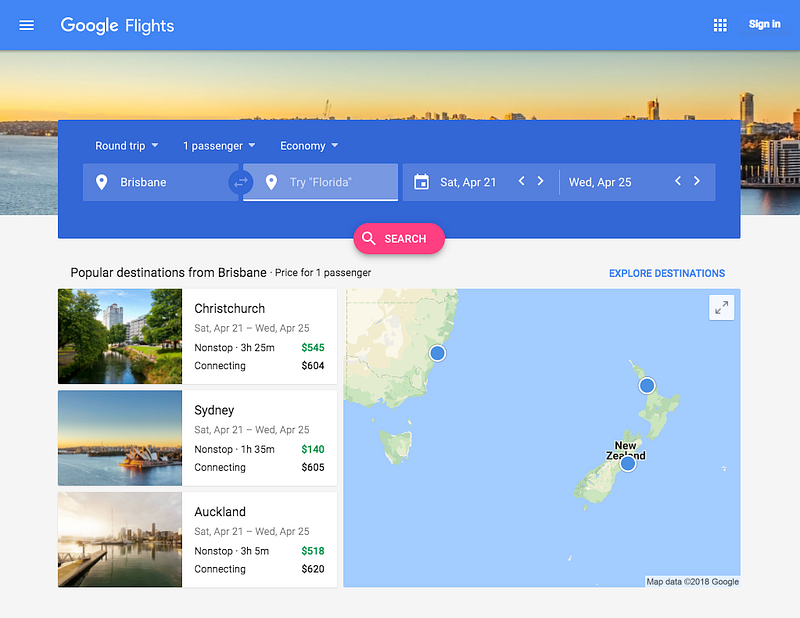Screen dimensions: 800x618
Task: Click 'Nonstop · 1h 35m' for Sydney
Action: pos(234,449)
